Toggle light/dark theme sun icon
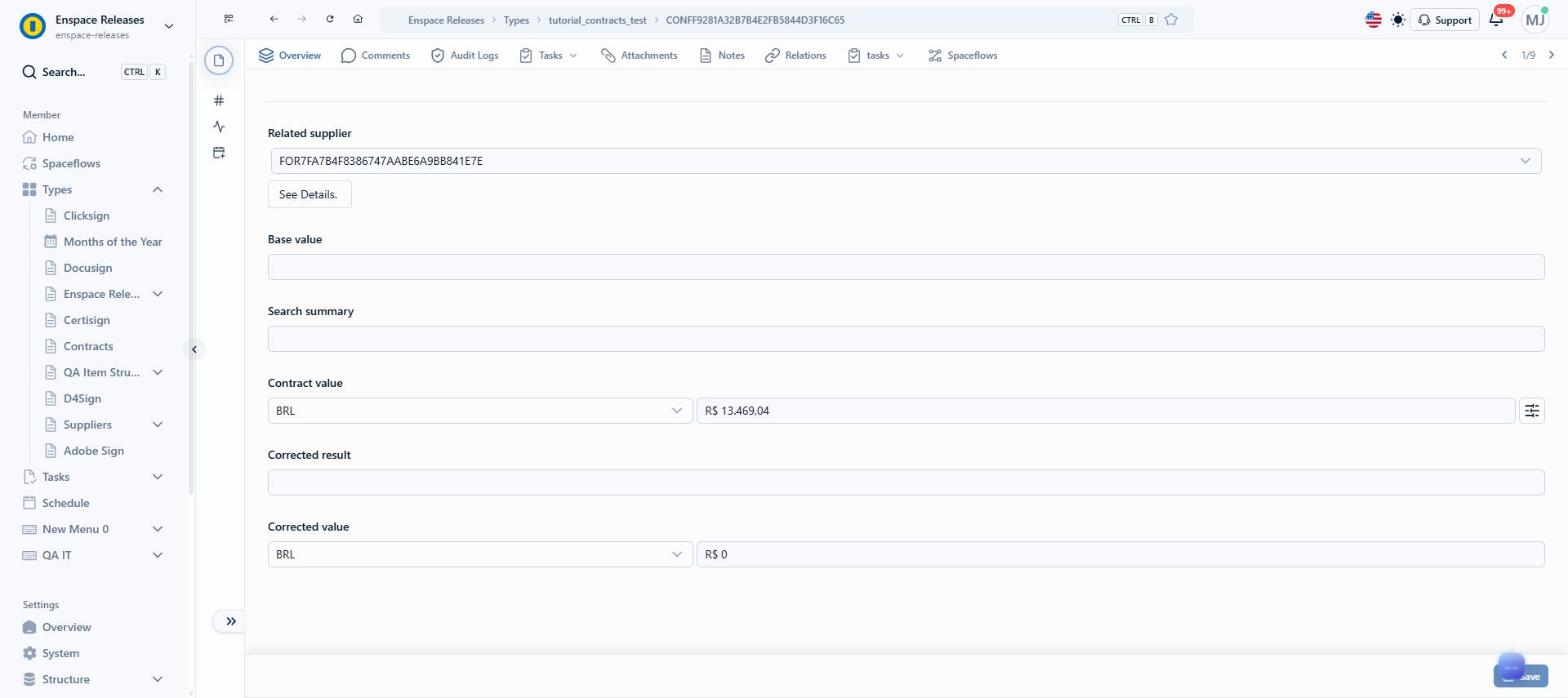 [x=1398, y=19]
